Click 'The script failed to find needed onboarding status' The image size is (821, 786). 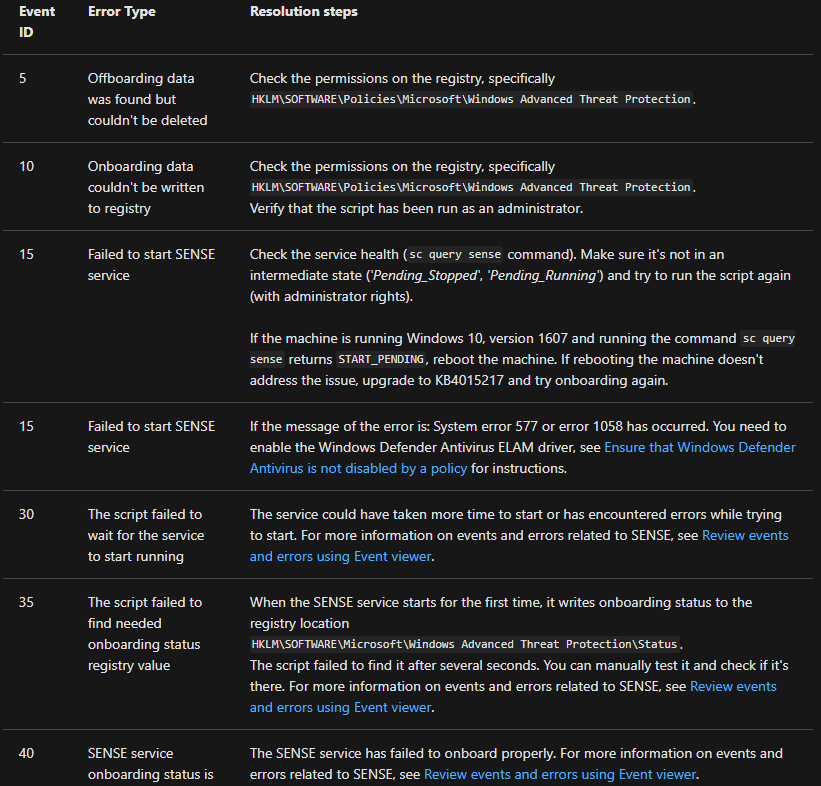pyautogui.click(x=145, y=634)
